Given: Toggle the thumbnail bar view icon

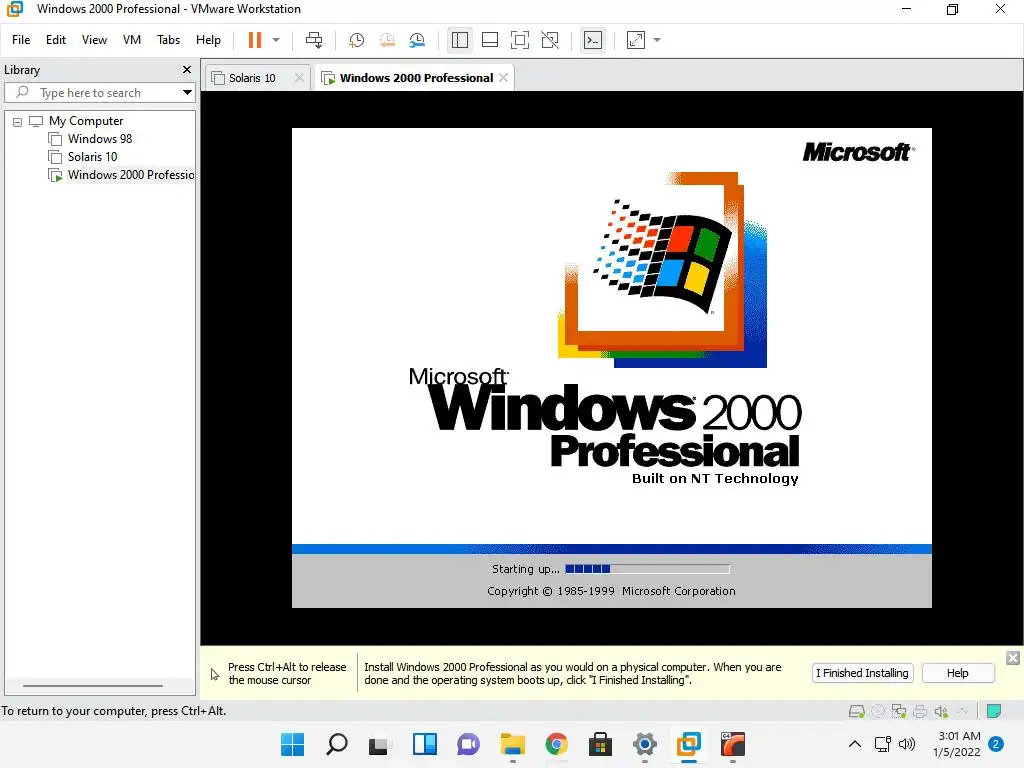Looking at the screenshot, I should pyautogui.click(x=490, y=40).
